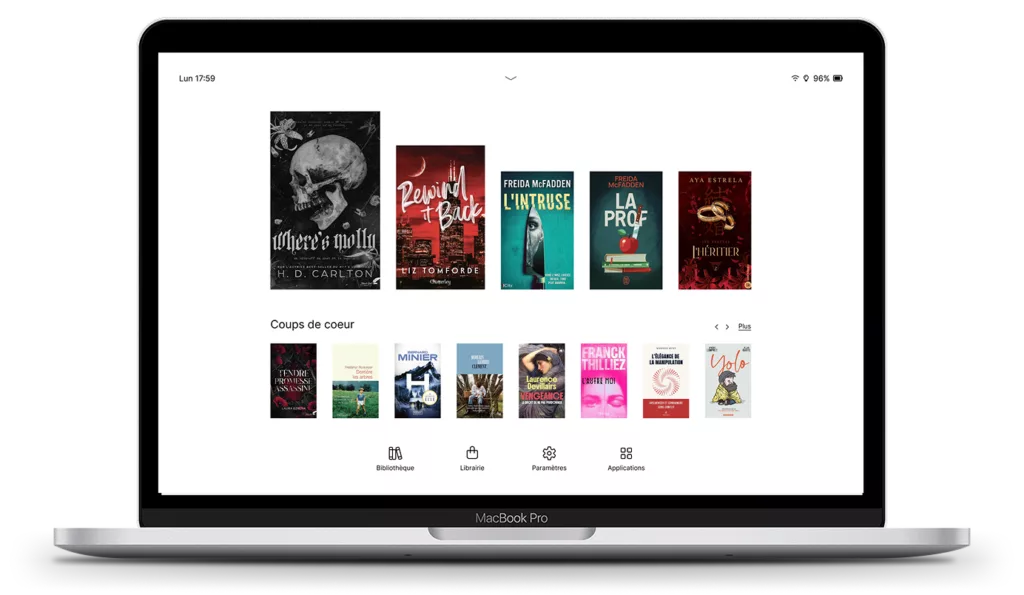This screenshot has width=1024, height=595.
Task: Open the Applications grid icon
Action: [626, 453]
